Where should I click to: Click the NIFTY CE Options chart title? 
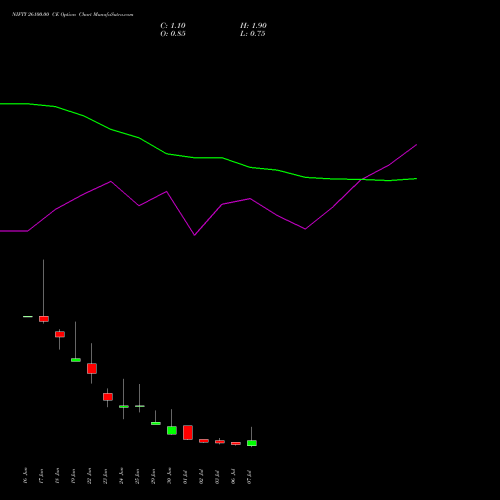72,15
